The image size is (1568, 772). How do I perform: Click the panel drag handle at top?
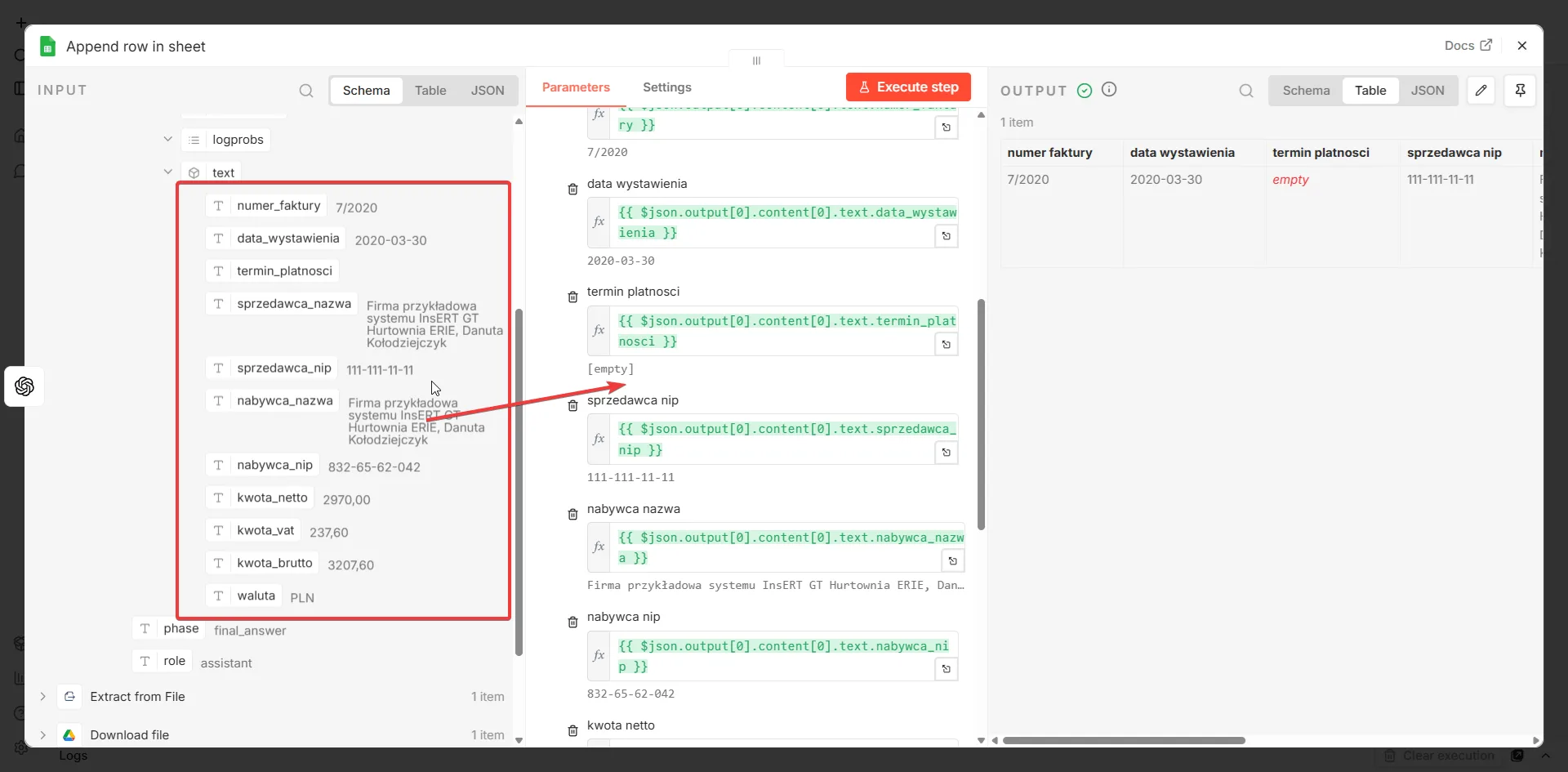coord(756,60)
